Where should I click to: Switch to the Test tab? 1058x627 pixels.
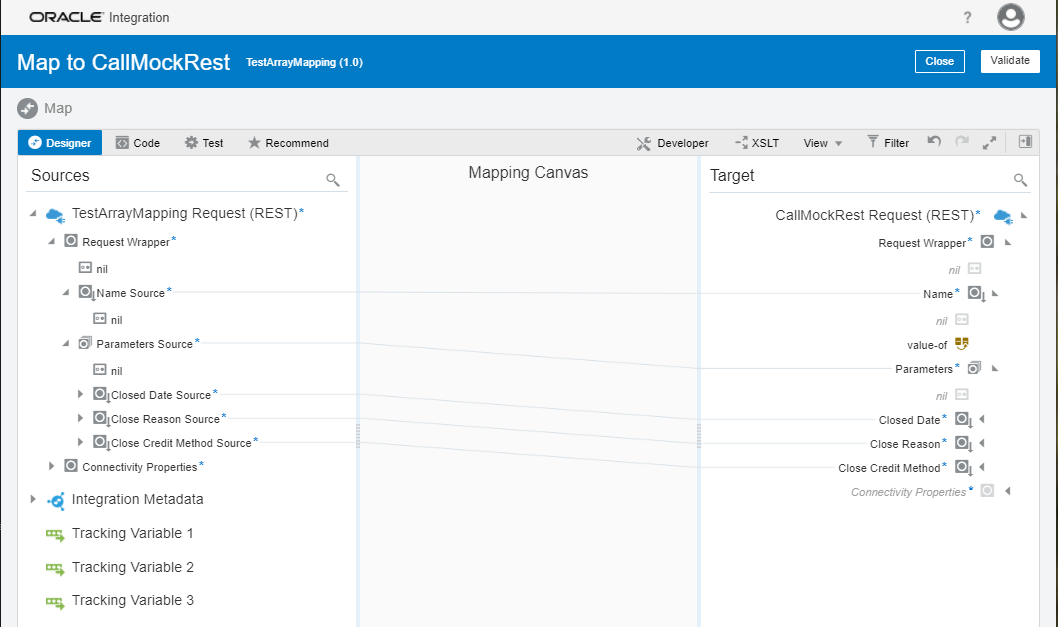pyautogui.click(x=204, y=143)
